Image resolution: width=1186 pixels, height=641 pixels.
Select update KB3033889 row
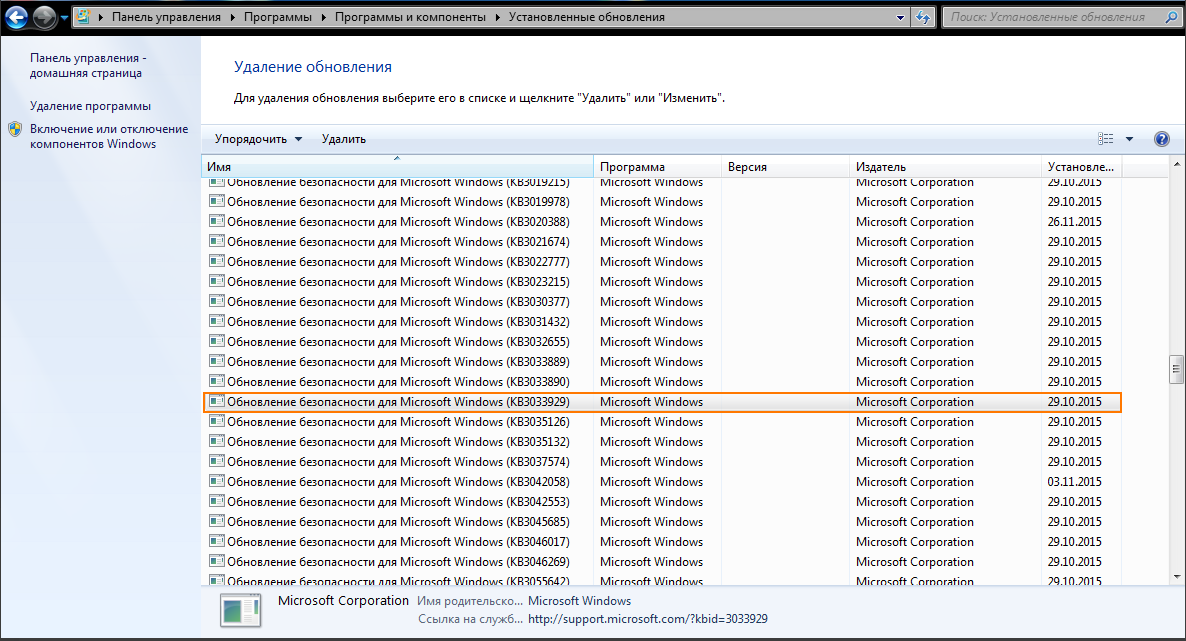click(663, 362)
